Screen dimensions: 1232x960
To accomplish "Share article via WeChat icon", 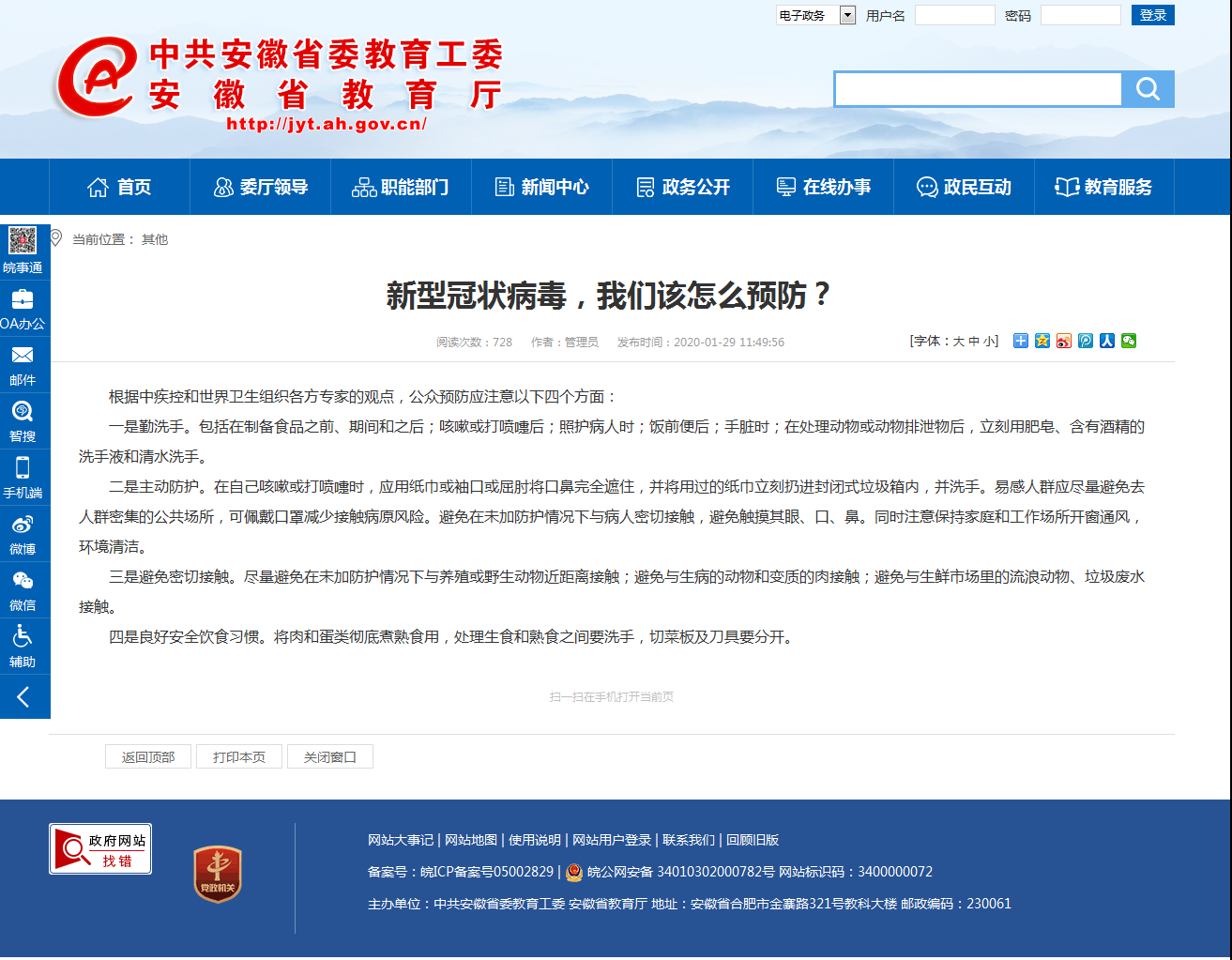I will coord(1129,341).
